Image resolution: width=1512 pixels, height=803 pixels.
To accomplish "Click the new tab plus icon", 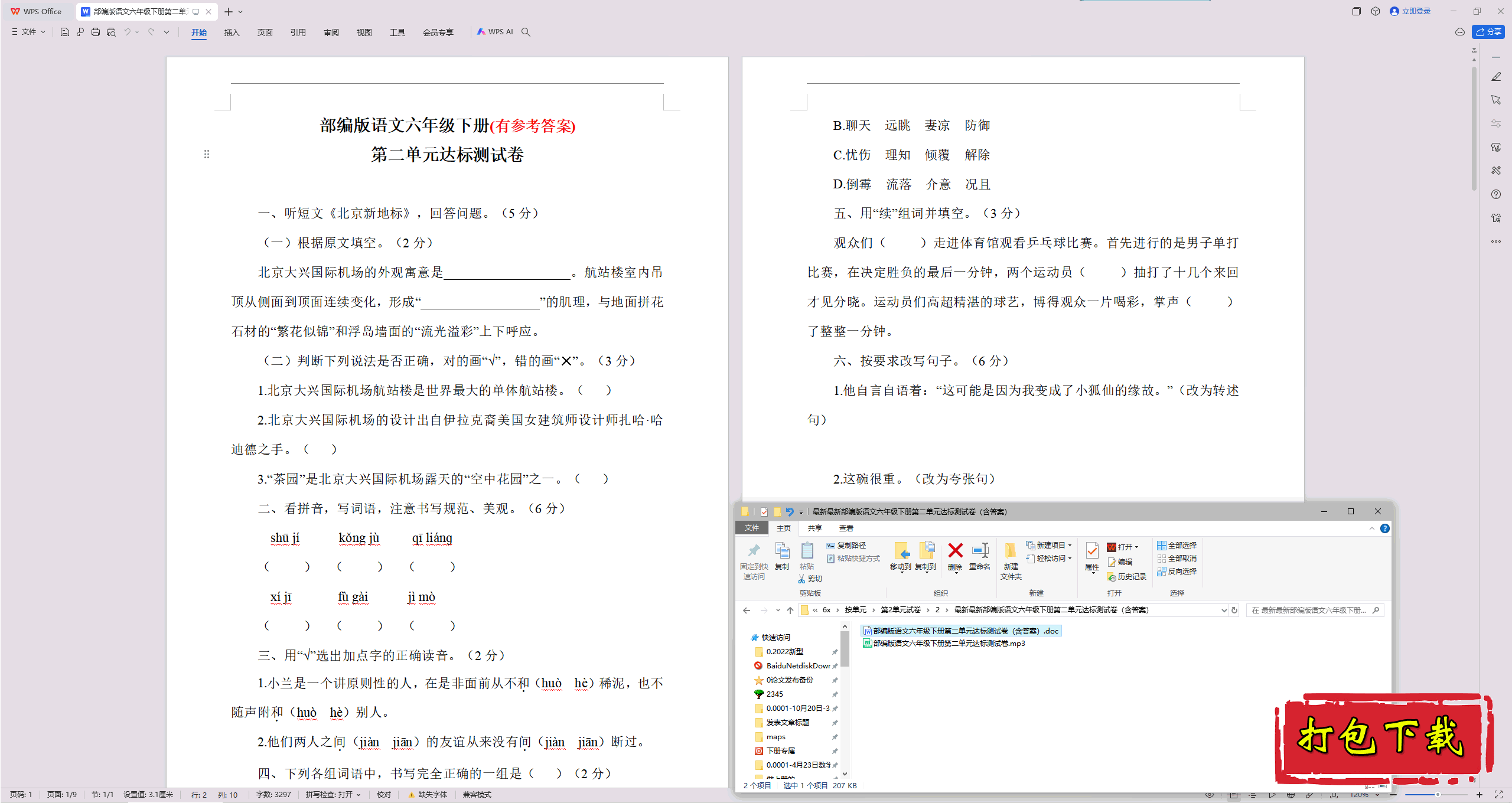I will 229,11.
